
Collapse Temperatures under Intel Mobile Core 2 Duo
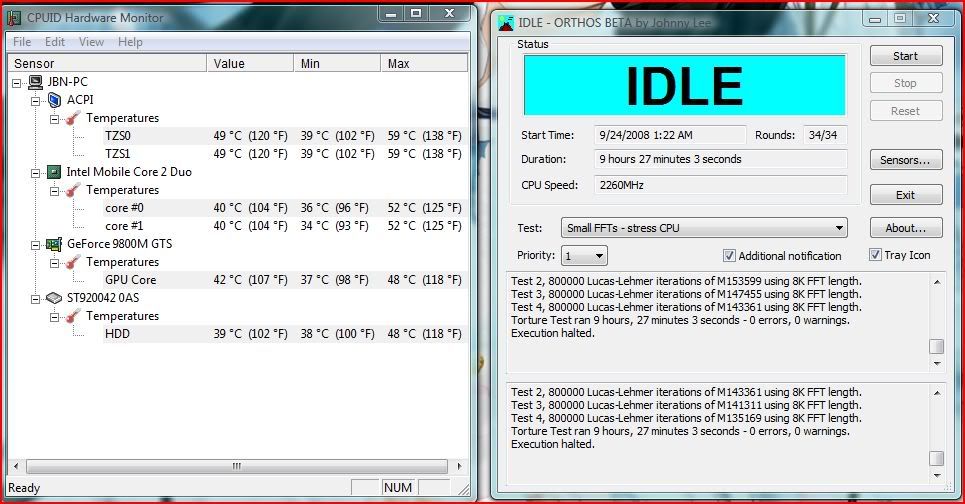click(55, 191)
